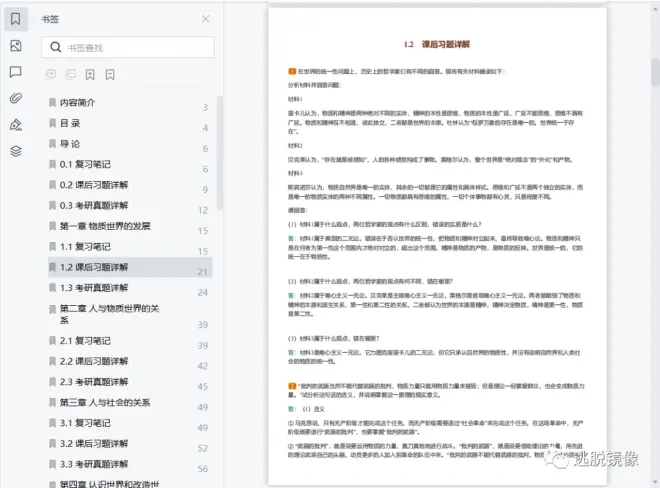Go to the 目录 bookmark
660x488 pixels.
70,123
